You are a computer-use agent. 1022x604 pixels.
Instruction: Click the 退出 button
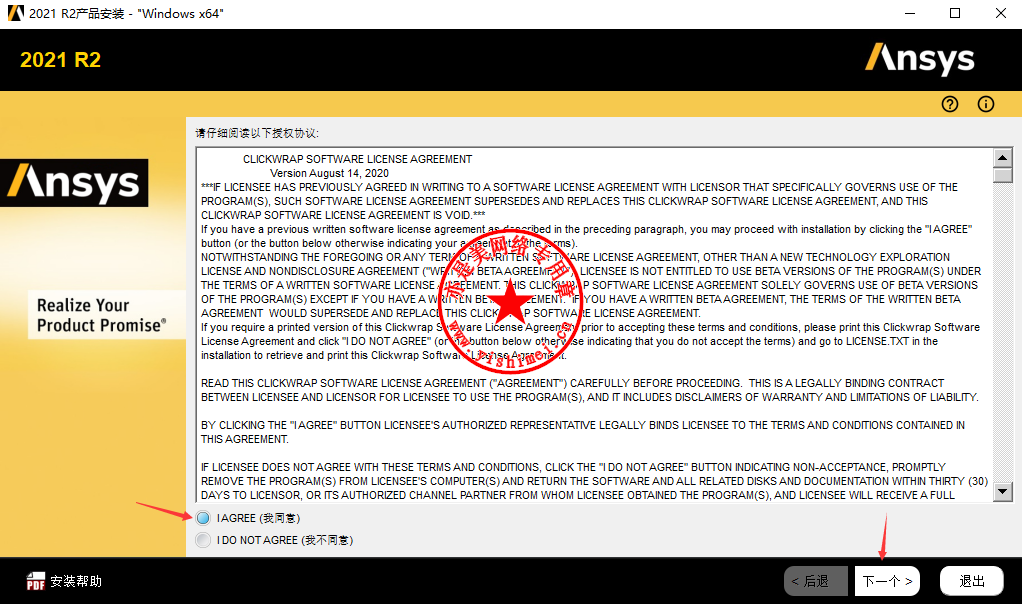[x=971, y=581]
